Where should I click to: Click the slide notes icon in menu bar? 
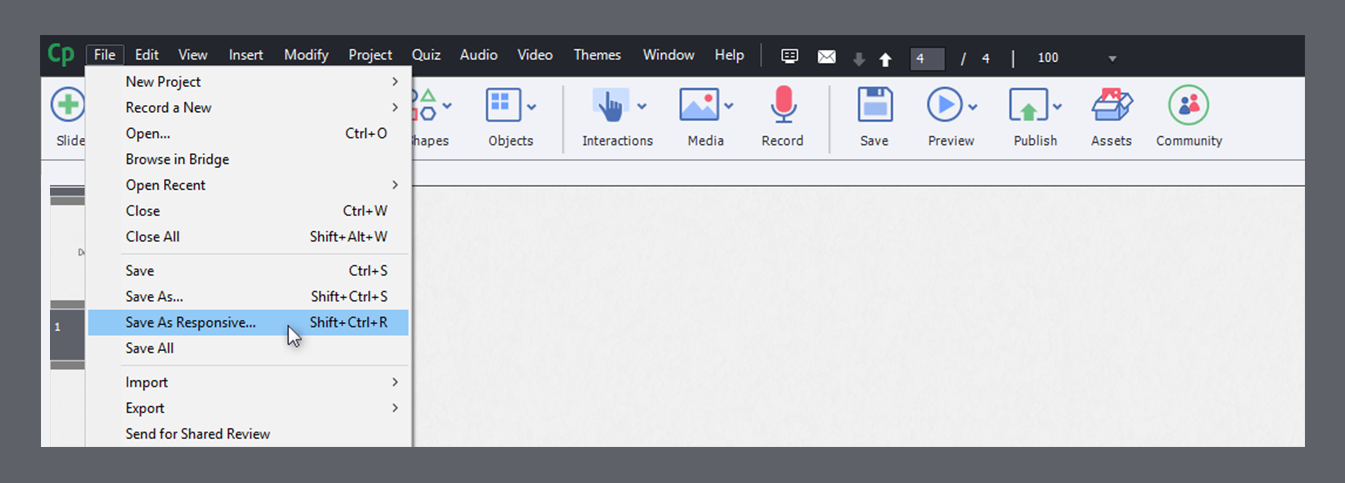click(x=790, y=56)
